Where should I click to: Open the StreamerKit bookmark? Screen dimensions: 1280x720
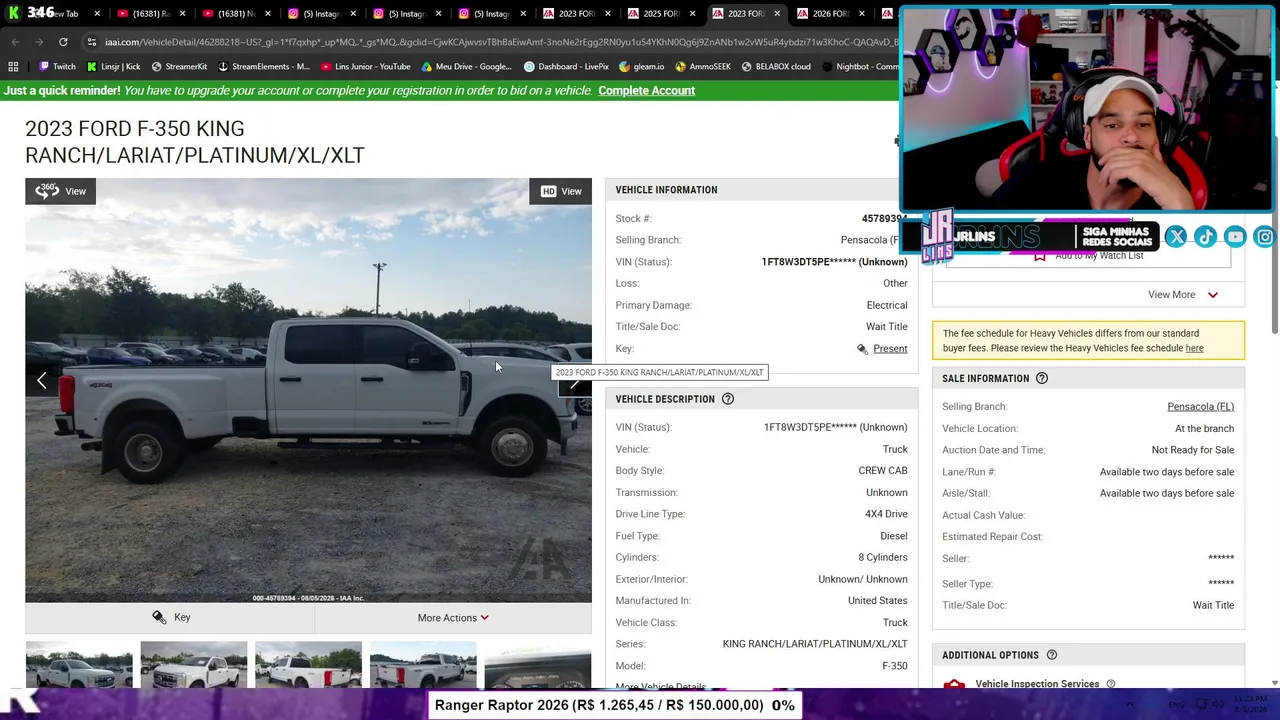point(179,67)
